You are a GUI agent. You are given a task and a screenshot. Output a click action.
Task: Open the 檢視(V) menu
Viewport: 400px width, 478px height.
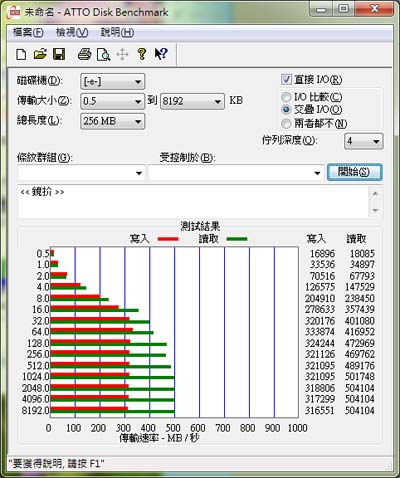pos(72,32)
